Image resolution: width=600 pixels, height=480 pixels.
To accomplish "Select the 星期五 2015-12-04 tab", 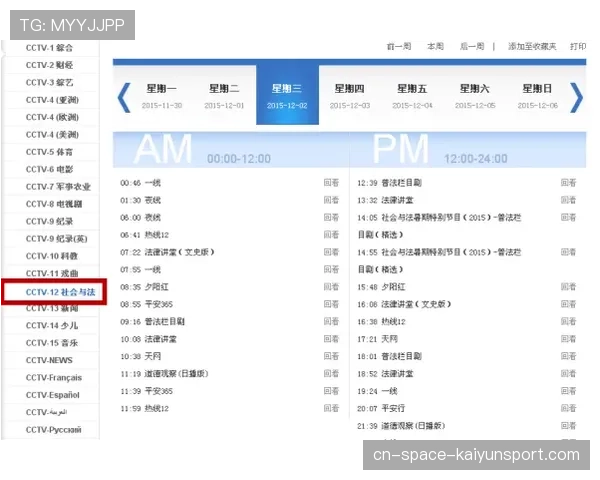I will pos(412,96).
